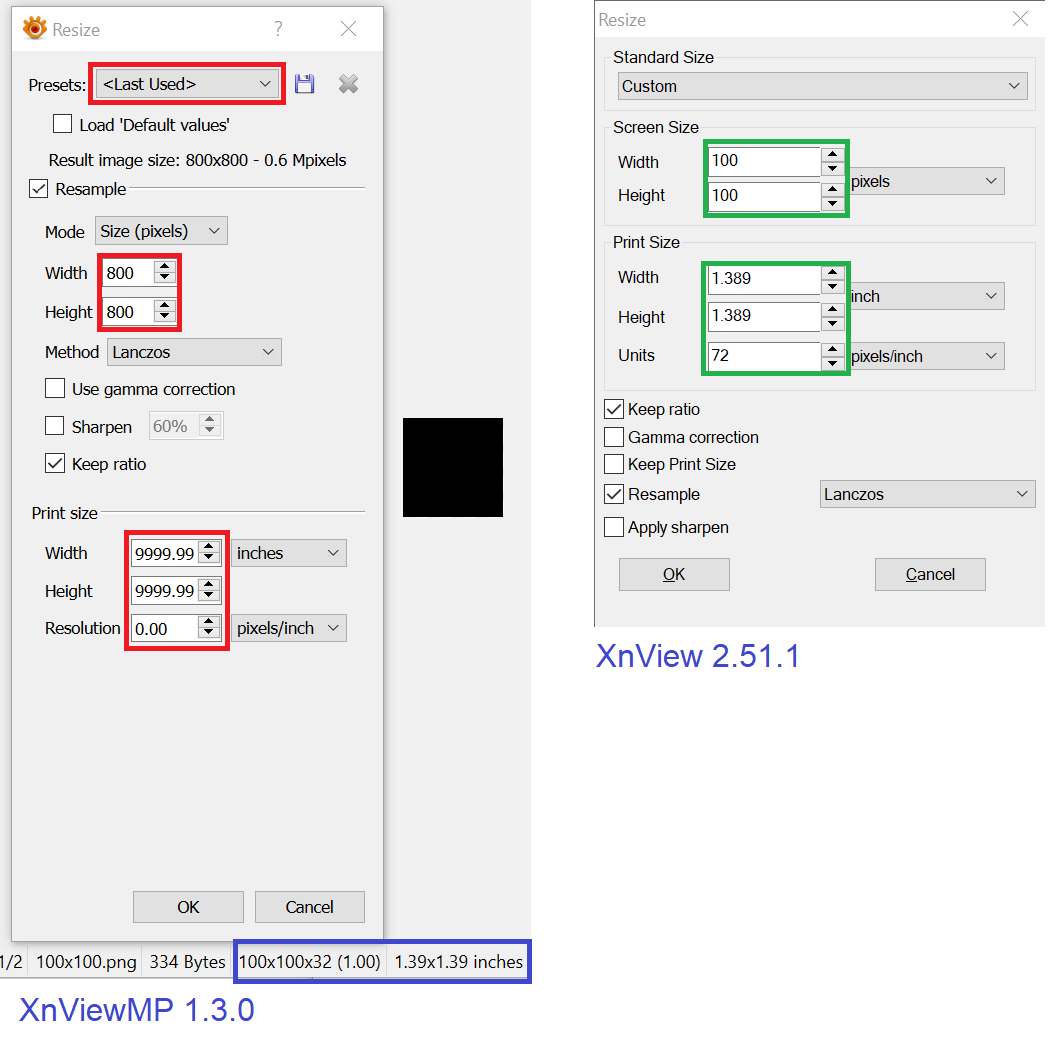Click XnViewMP Print size Width field 9999.99

(x=165, y=553)
